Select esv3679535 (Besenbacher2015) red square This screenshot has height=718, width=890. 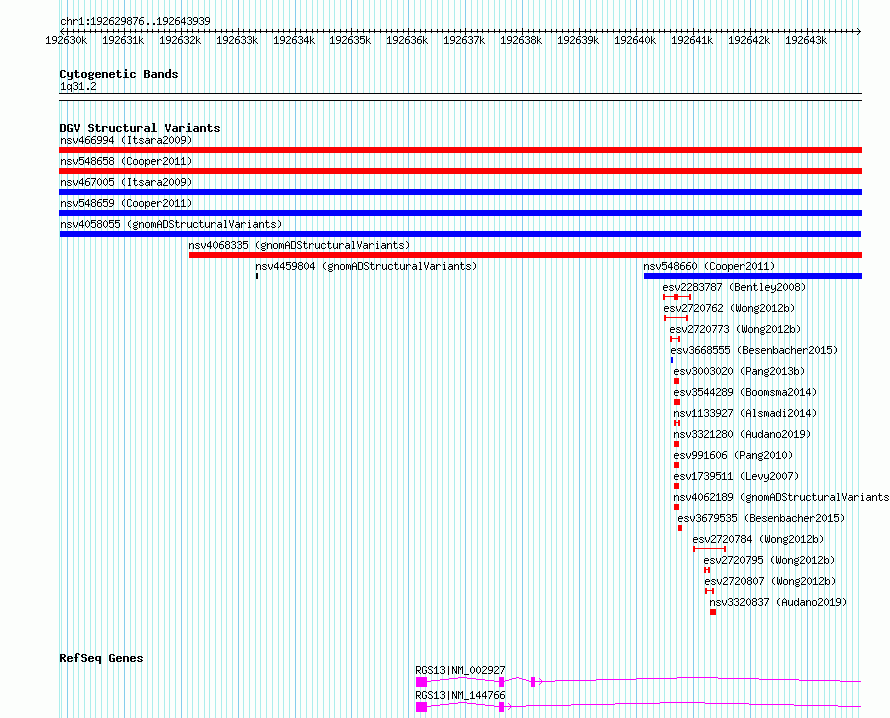click(x=680, y=528)
